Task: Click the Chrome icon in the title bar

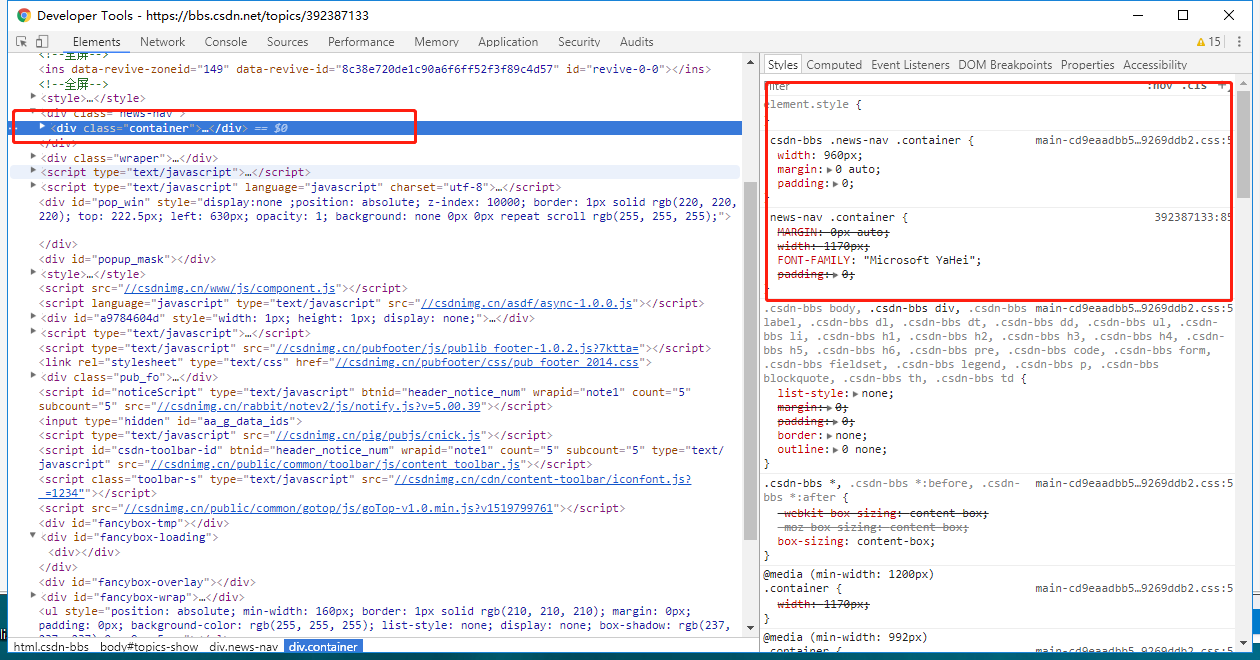Action: point(23,16)
